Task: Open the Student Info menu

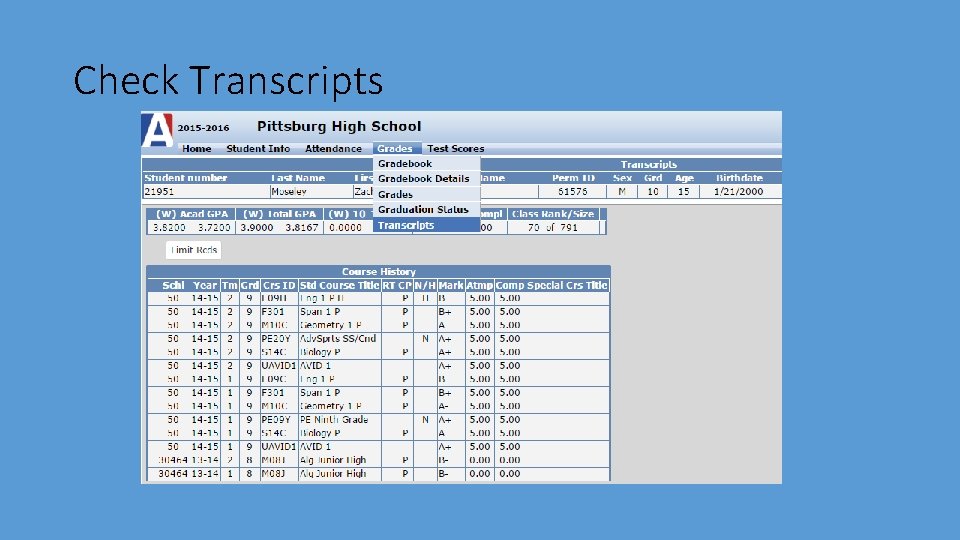Action: pyautogui.click(x=258, y=149)
